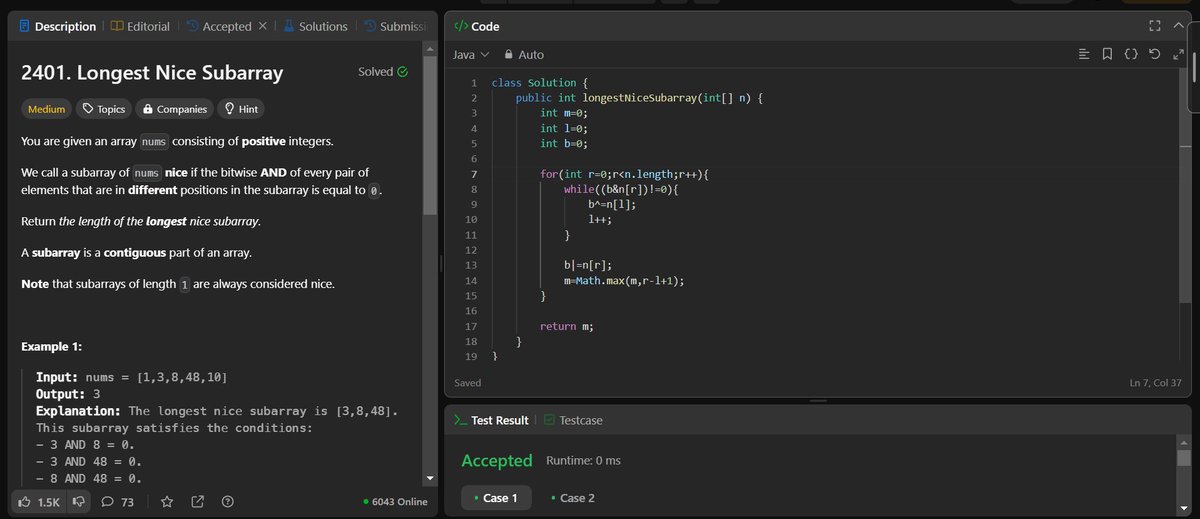Open the Editorial tab
The height and width of the screenshot is (519, 1200).
(x=140, y=26)
